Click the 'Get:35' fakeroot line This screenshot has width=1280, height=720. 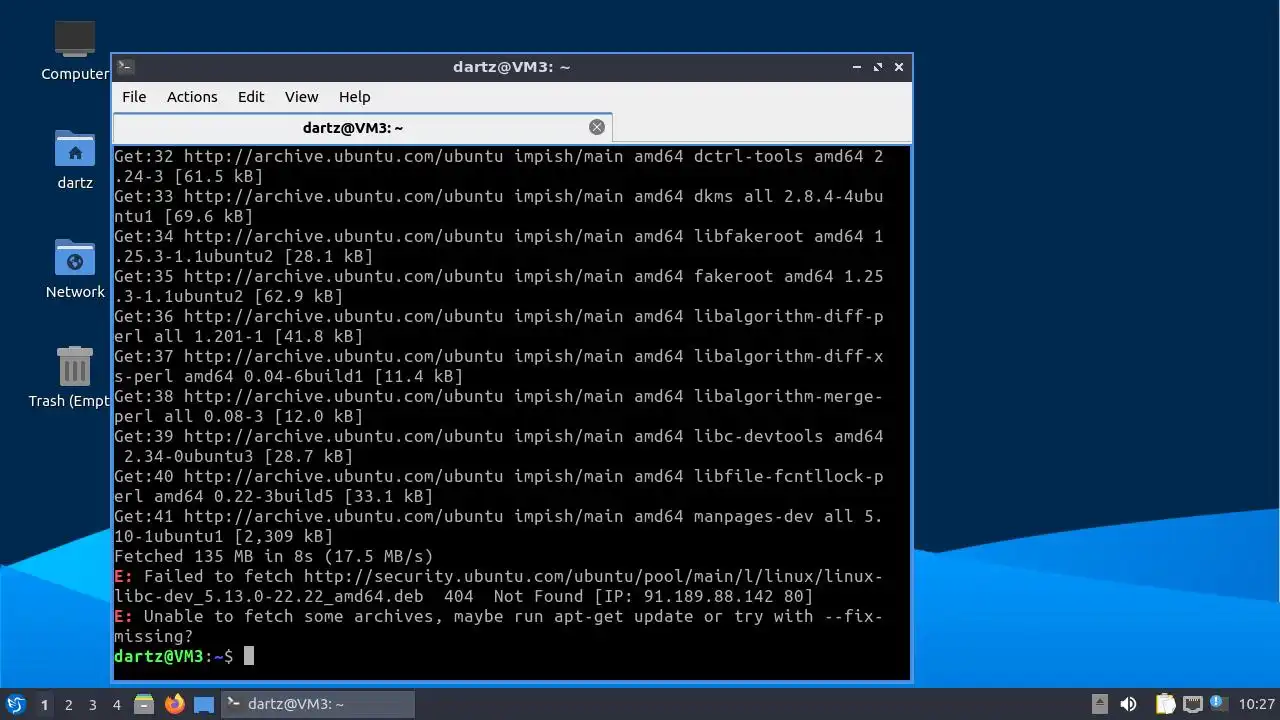click(499, 286)
